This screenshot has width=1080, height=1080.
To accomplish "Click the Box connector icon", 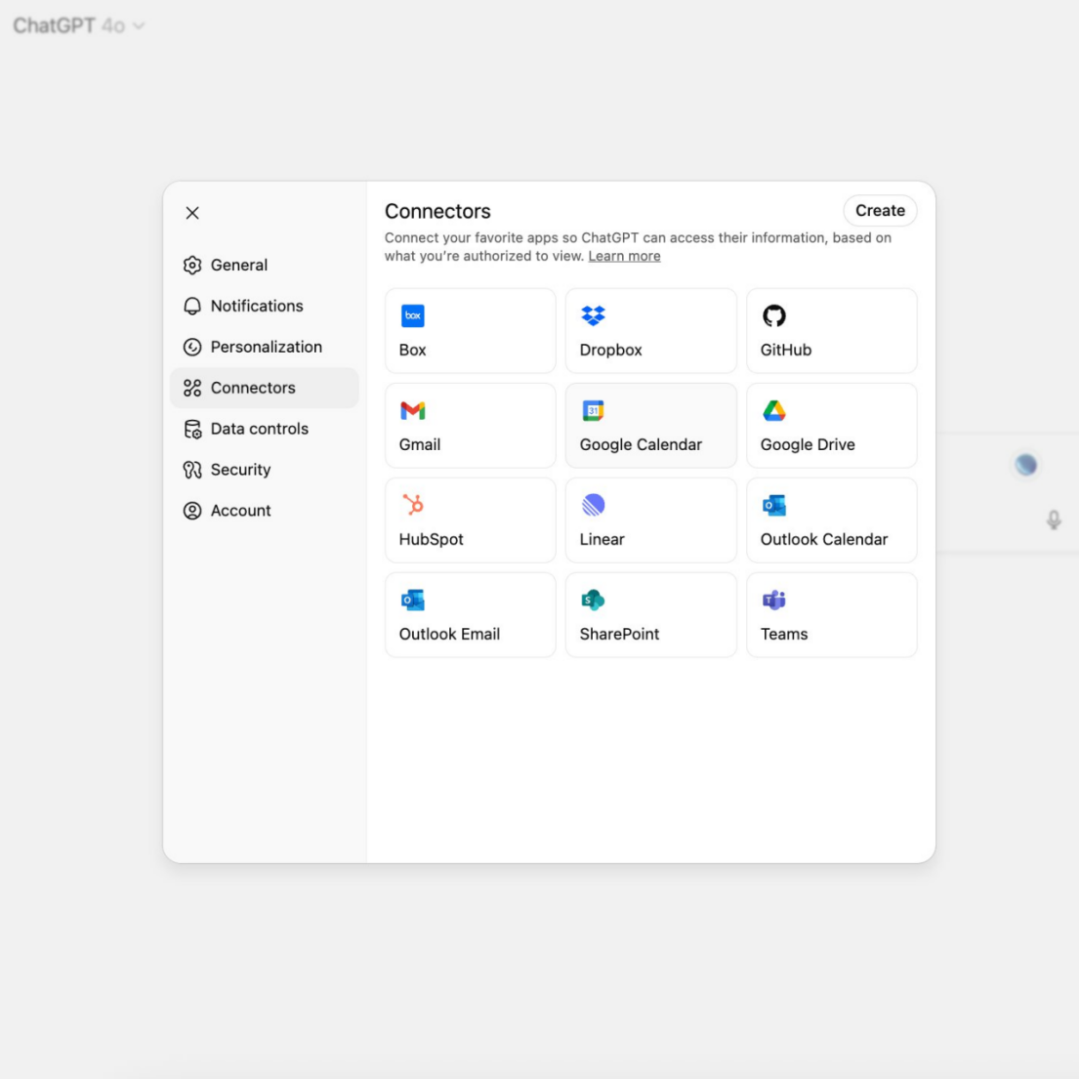I will point(413,315).
